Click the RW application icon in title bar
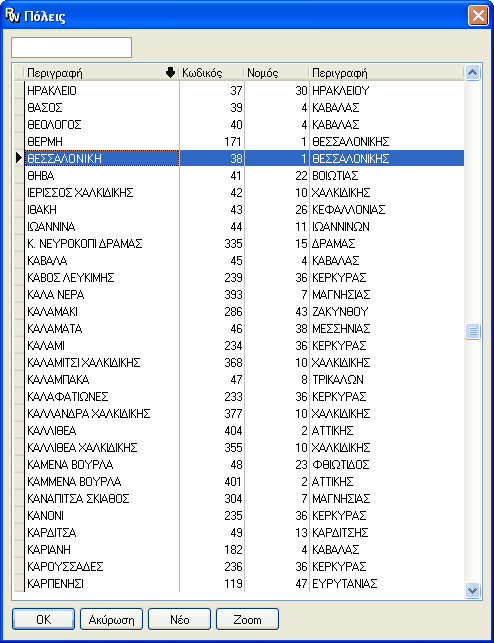Viewport: 494px width, 643px height. tap(12, 16)
